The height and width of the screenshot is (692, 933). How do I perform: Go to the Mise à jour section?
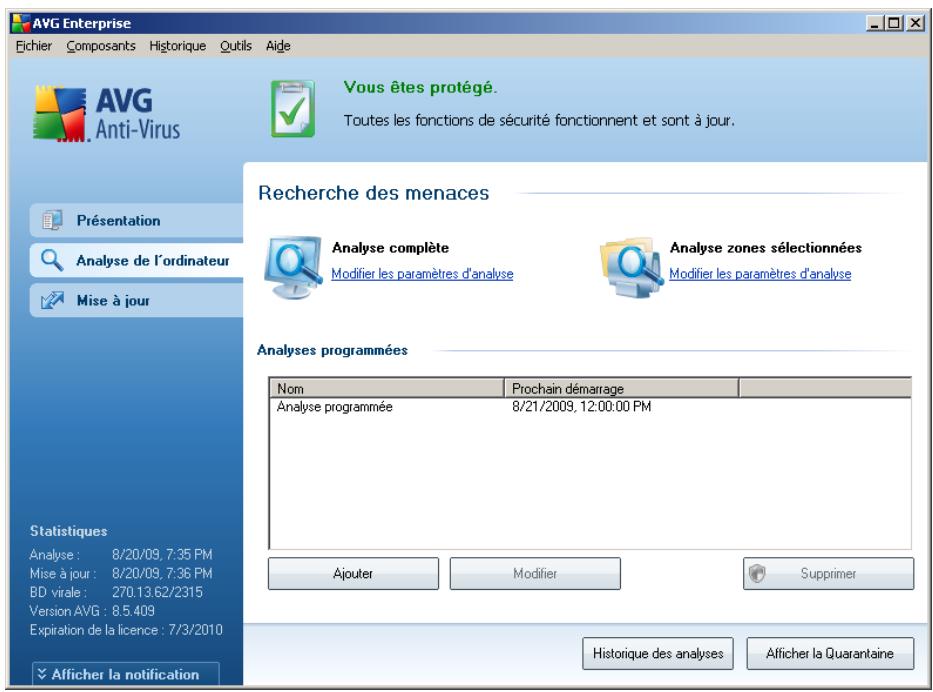(x=137, y=300)
